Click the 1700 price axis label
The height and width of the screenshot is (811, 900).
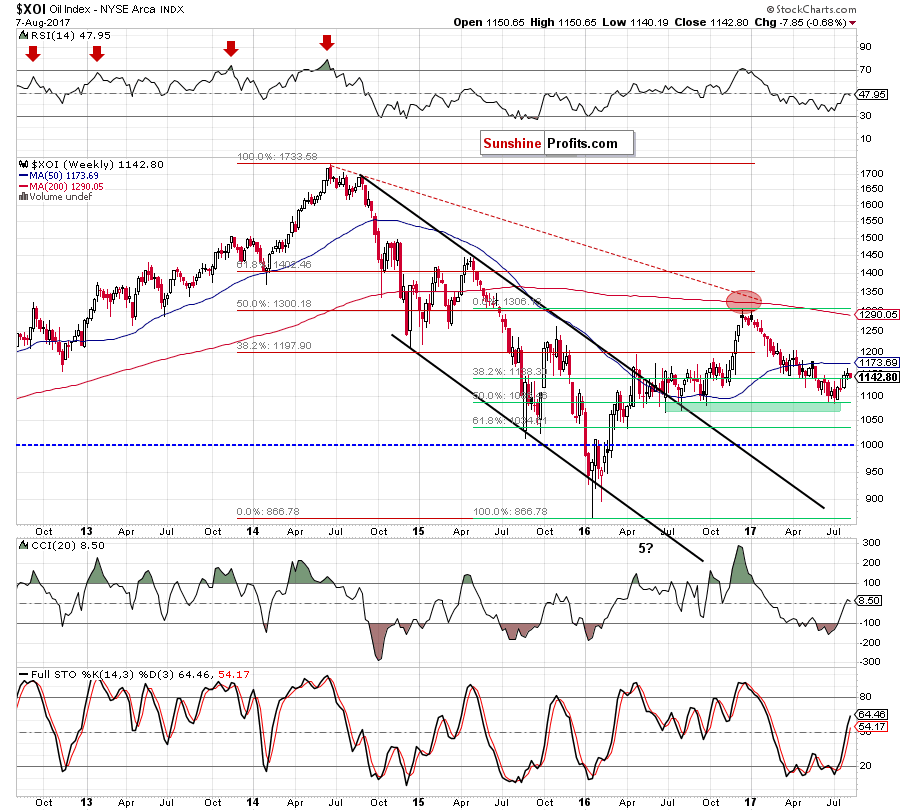(x=872, y=173)
